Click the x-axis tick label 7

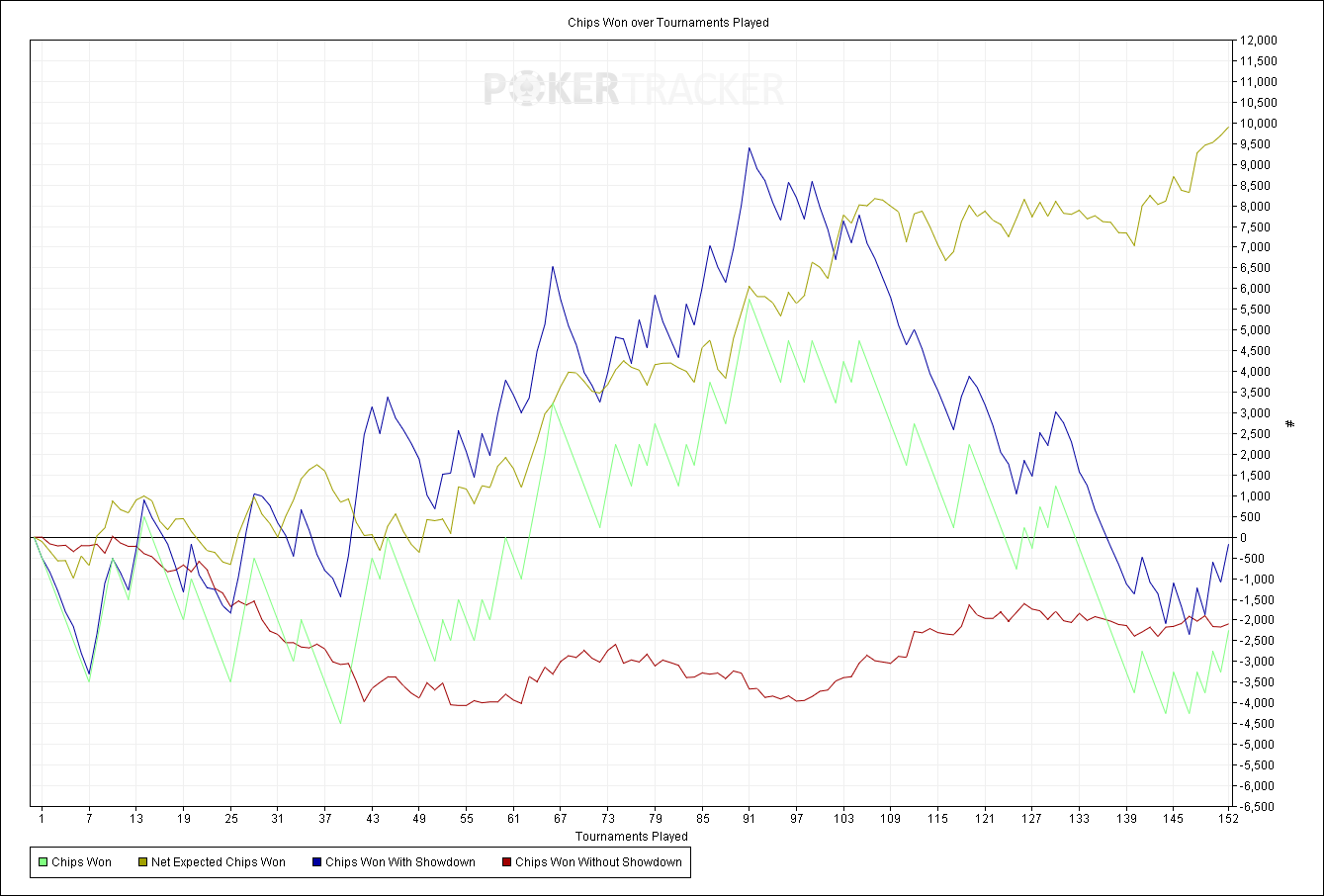click(x=89, y=820)
